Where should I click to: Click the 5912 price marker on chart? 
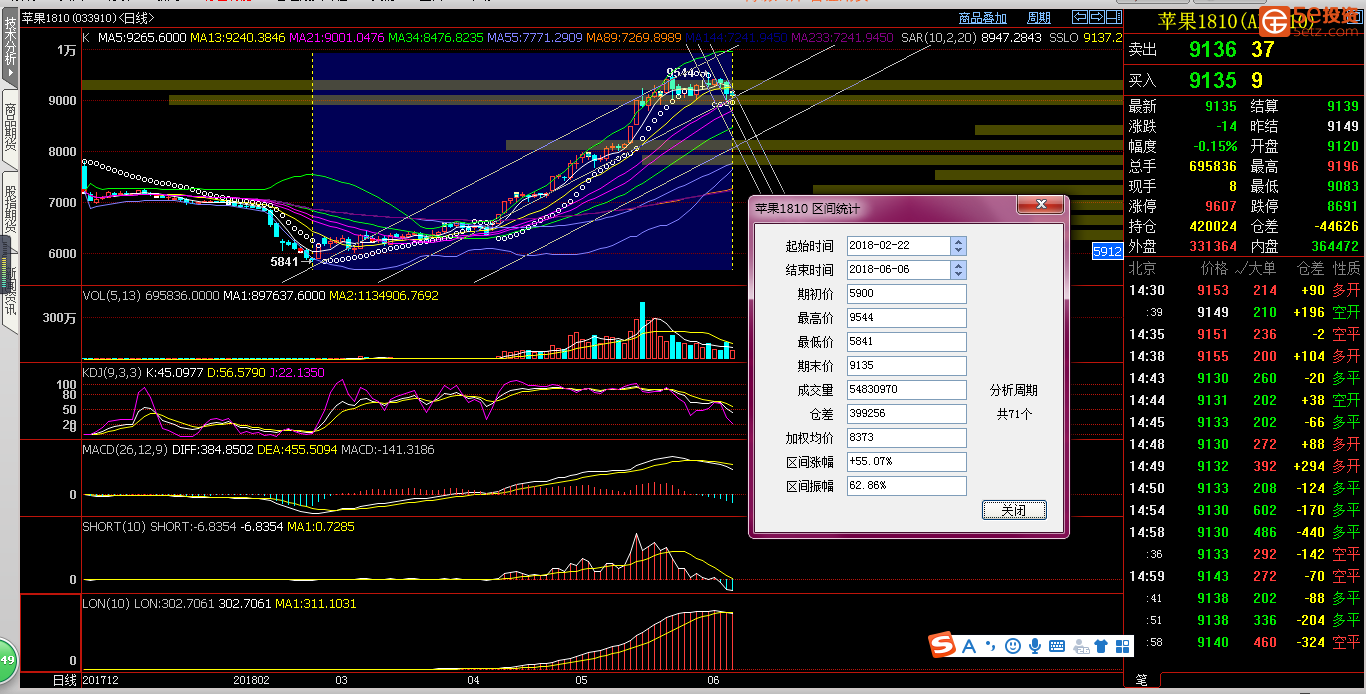click(x=1106, y=252)
